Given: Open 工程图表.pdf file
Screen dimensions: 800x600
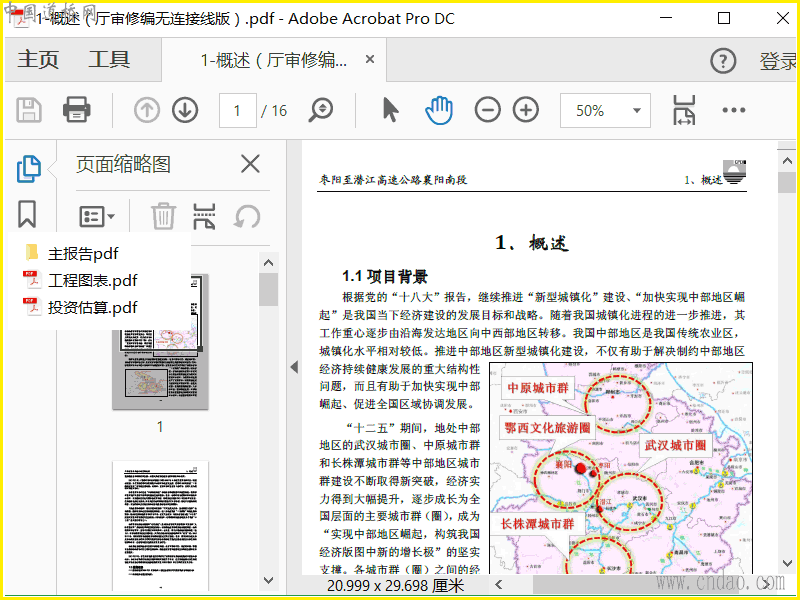Looking at the screenshot, I should coord(92,280).
